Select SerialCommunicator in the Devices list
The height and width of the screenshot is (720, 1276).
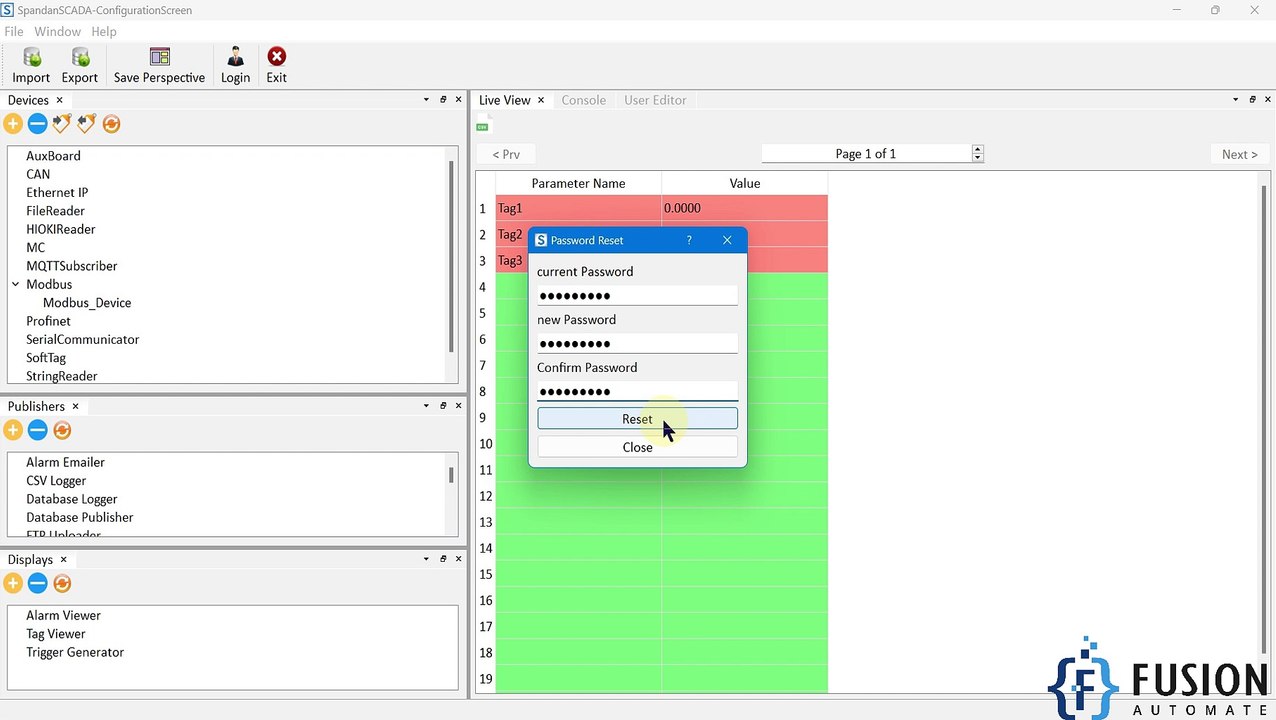pyautogui.click(x=82, y=340)
